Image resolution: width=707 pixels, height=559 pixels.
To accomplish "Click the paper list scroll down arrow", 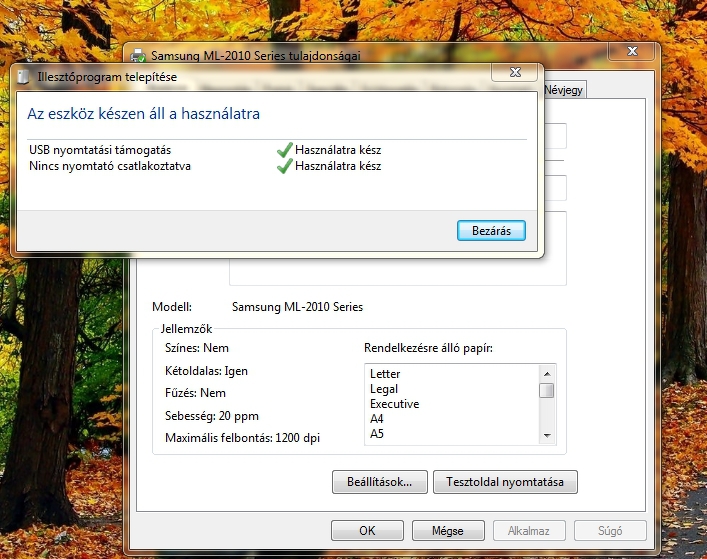I will (547, 435).
